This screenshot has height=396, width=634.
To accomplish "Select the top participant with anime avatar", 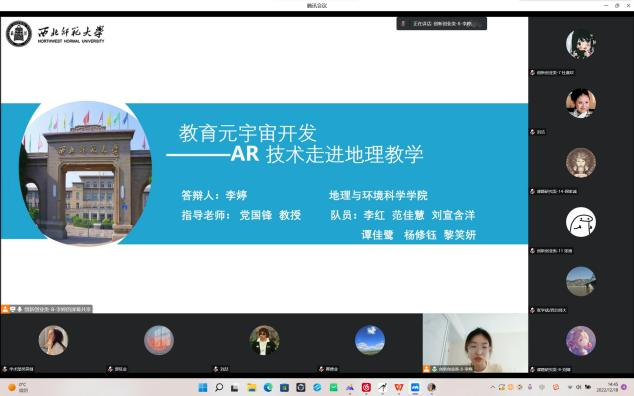I will pyautogui.click(x=581, y=44).
